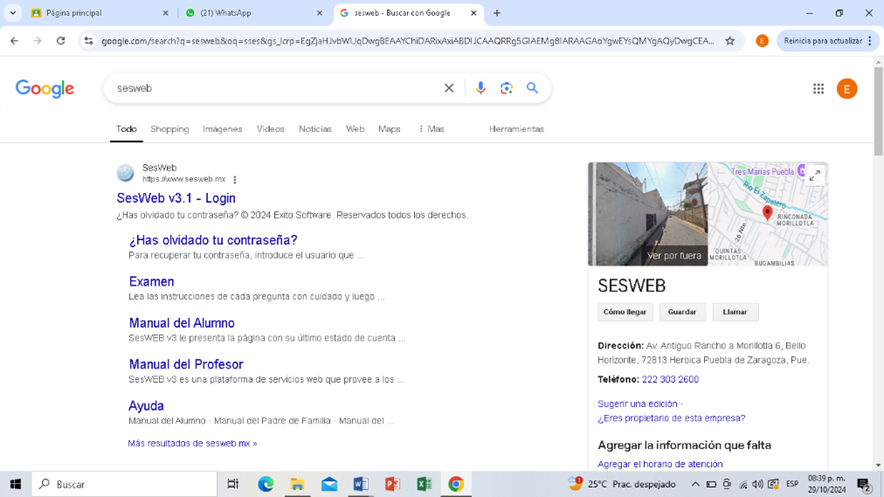Open the Examen sitelink

(151, 282)
